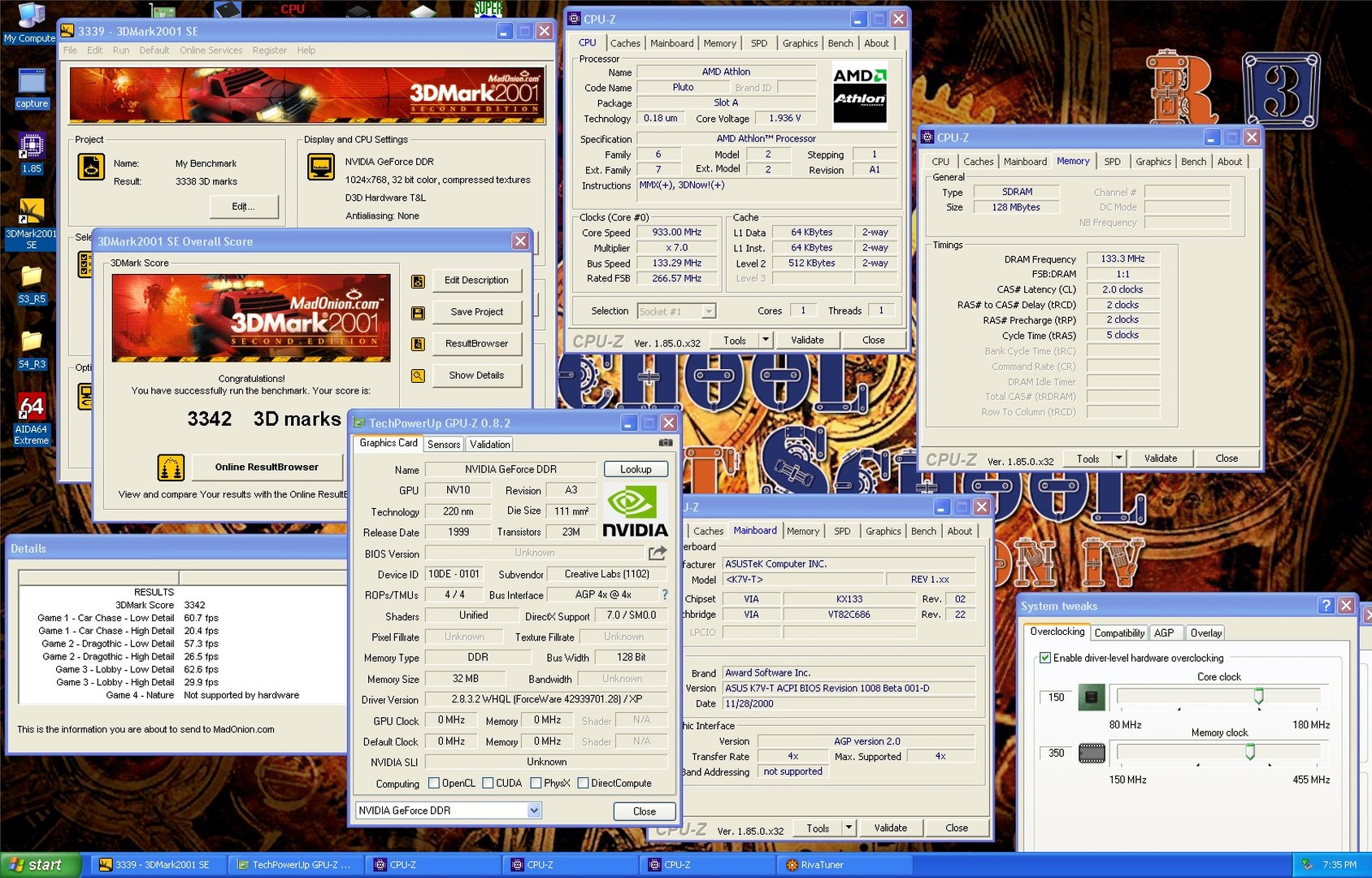
Task: Expand Tools dropdown arrow in CPU tab window
Action: point(765,340)
